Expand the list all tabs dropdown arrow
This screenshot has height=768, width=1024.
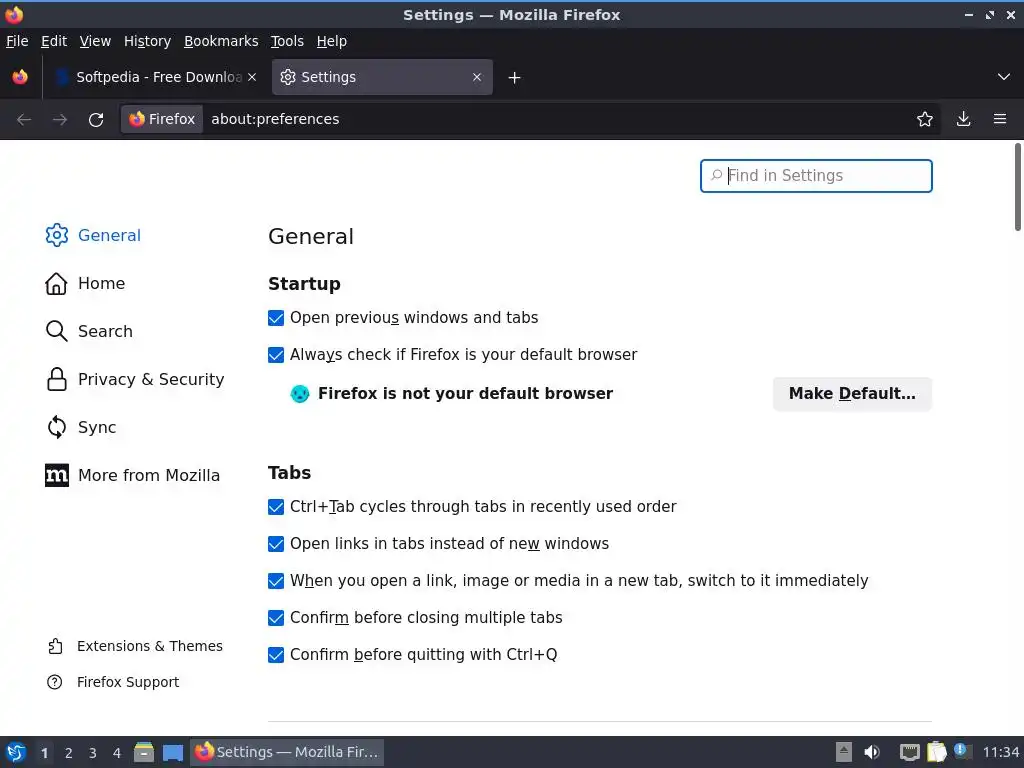tap(1004, 77)
